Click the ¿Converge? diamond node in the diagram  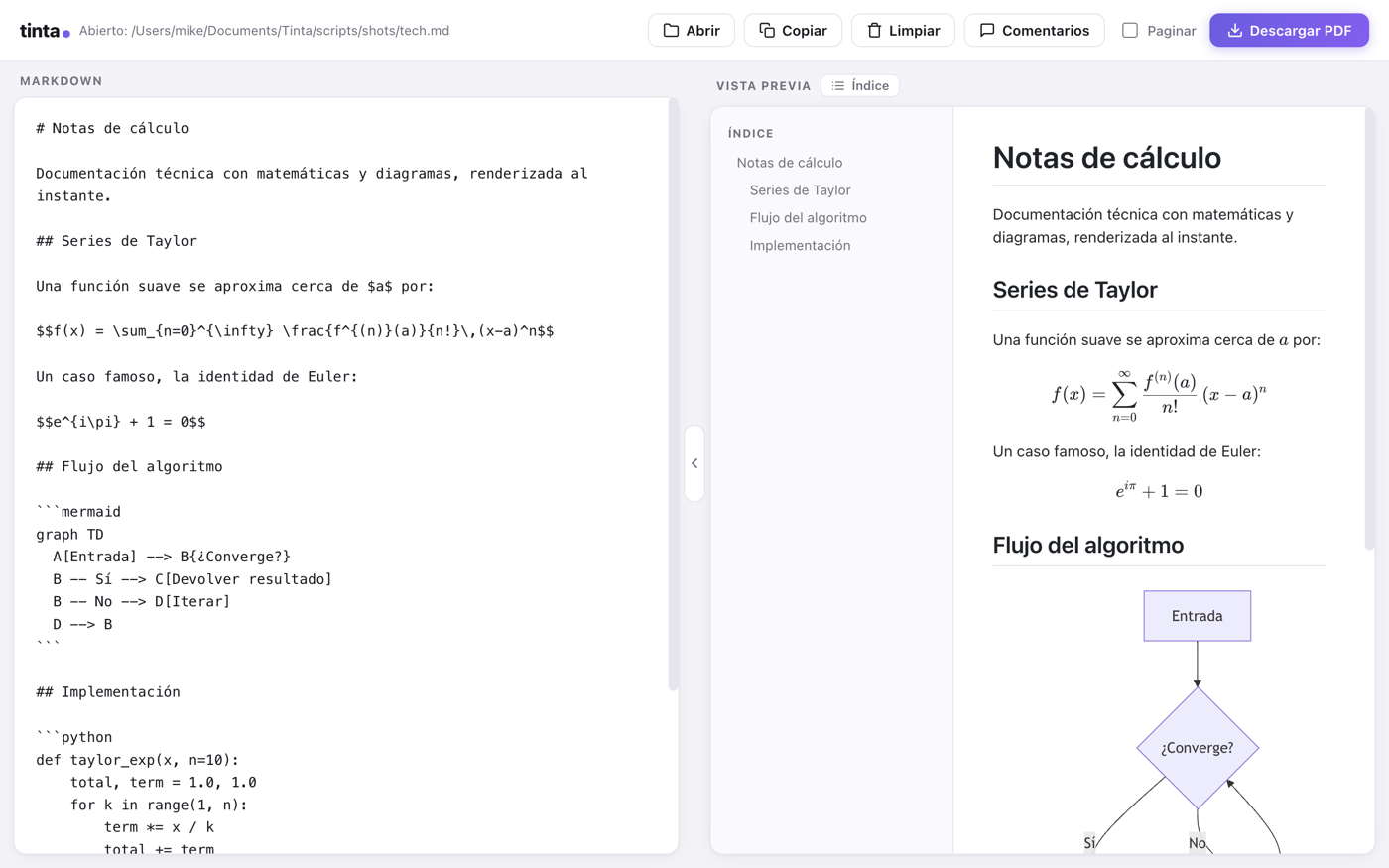coord(1198,748)
